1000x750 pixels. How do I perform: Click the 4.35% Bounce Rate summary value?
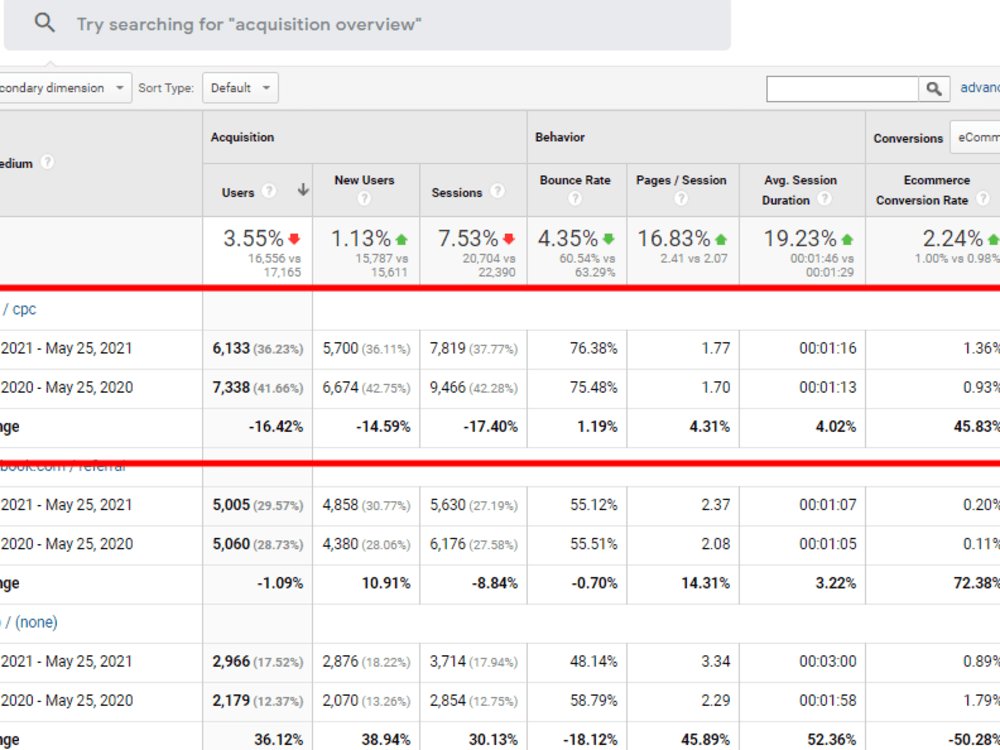tap(568, 239)
